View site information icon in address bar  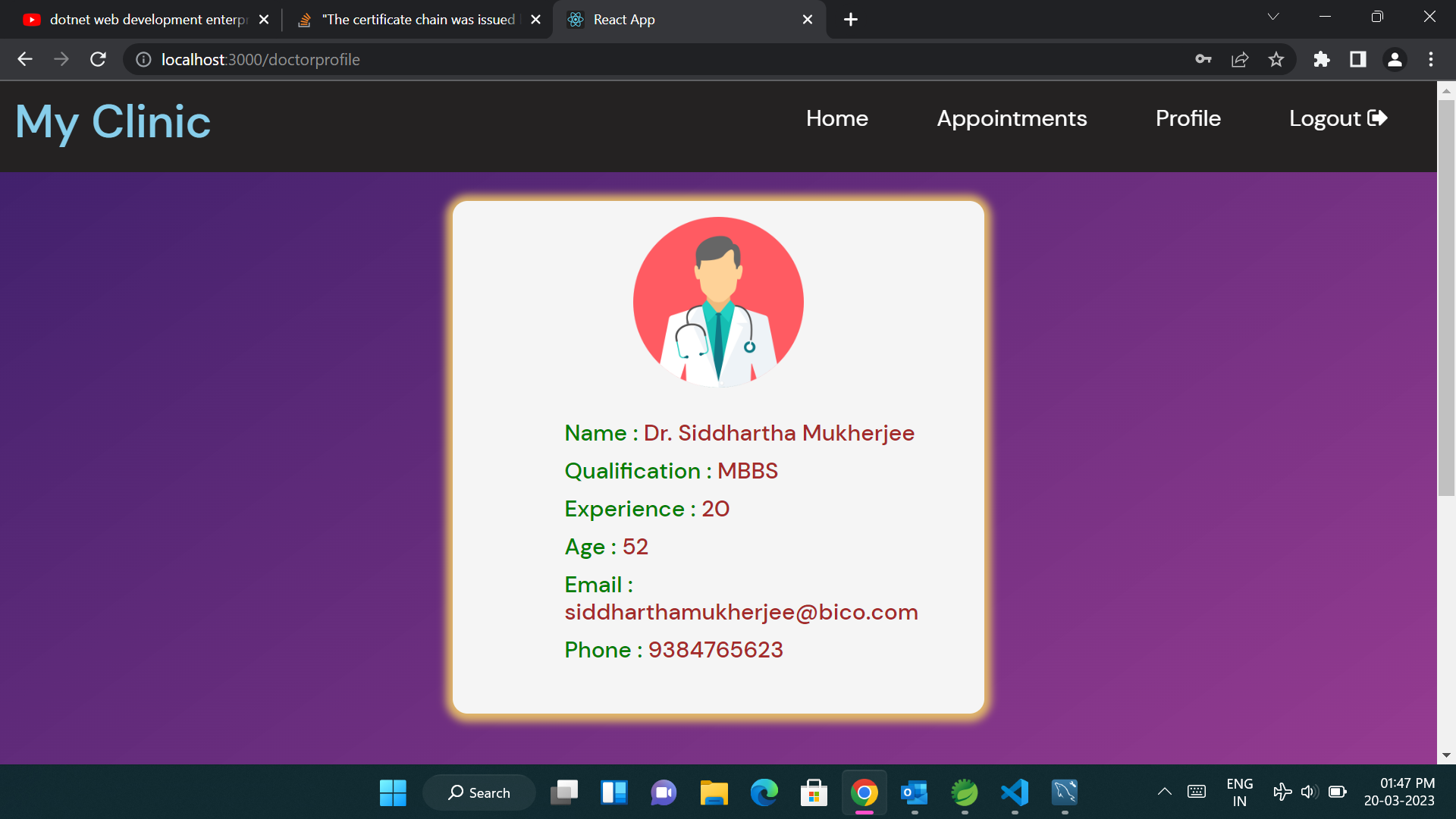(143, 59)
